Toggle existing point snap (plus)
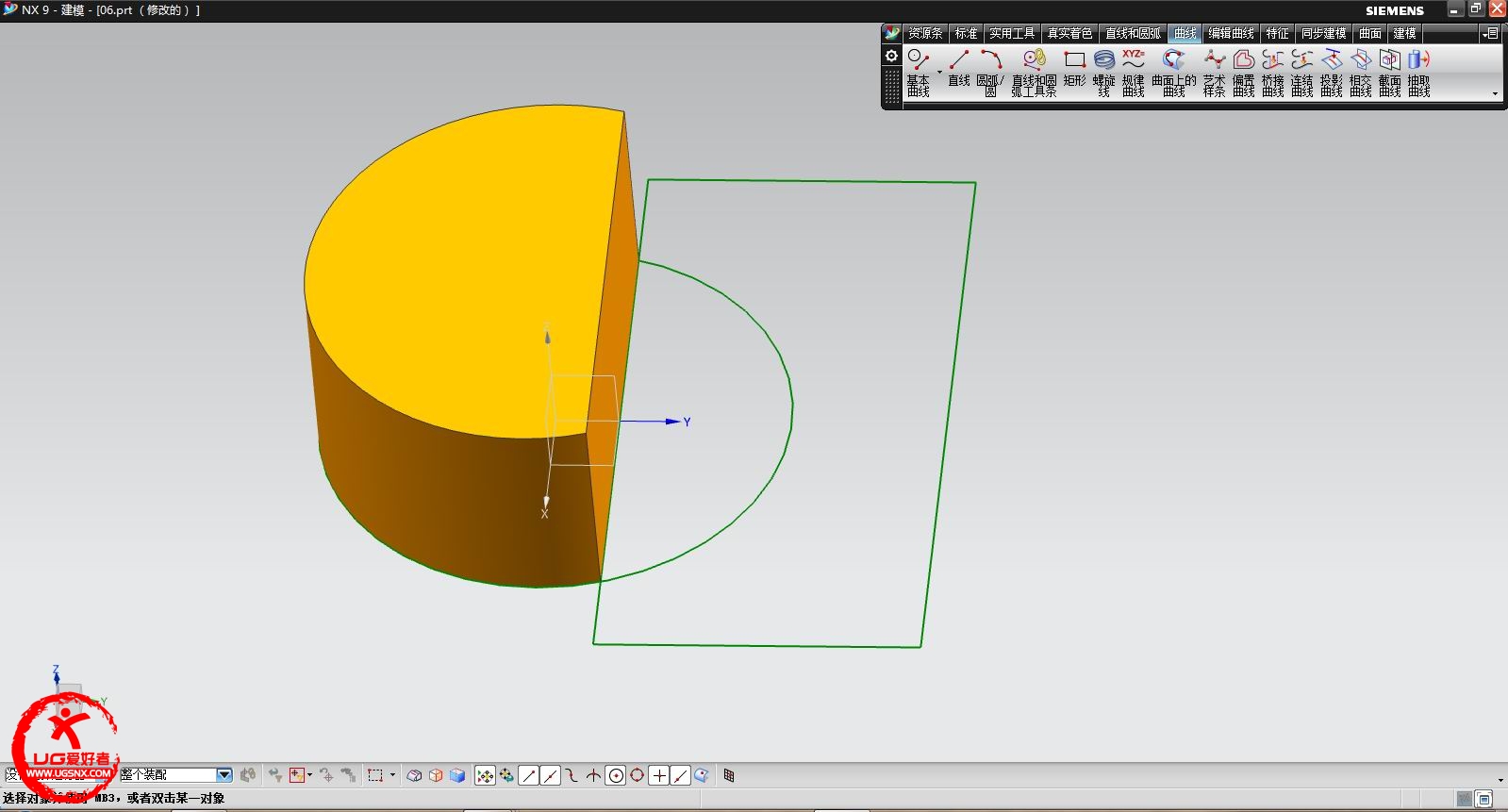 pos(659,775)
